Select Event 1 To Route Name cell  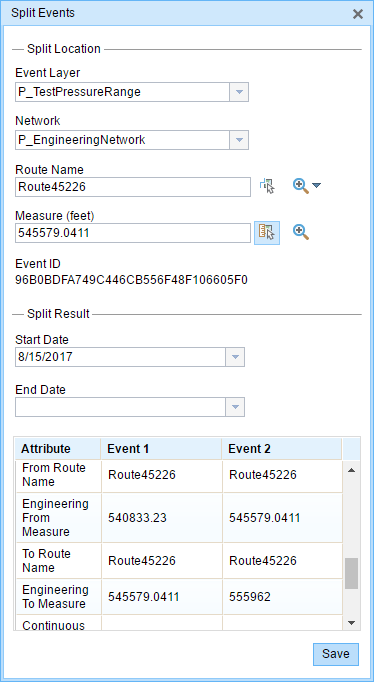161,561
